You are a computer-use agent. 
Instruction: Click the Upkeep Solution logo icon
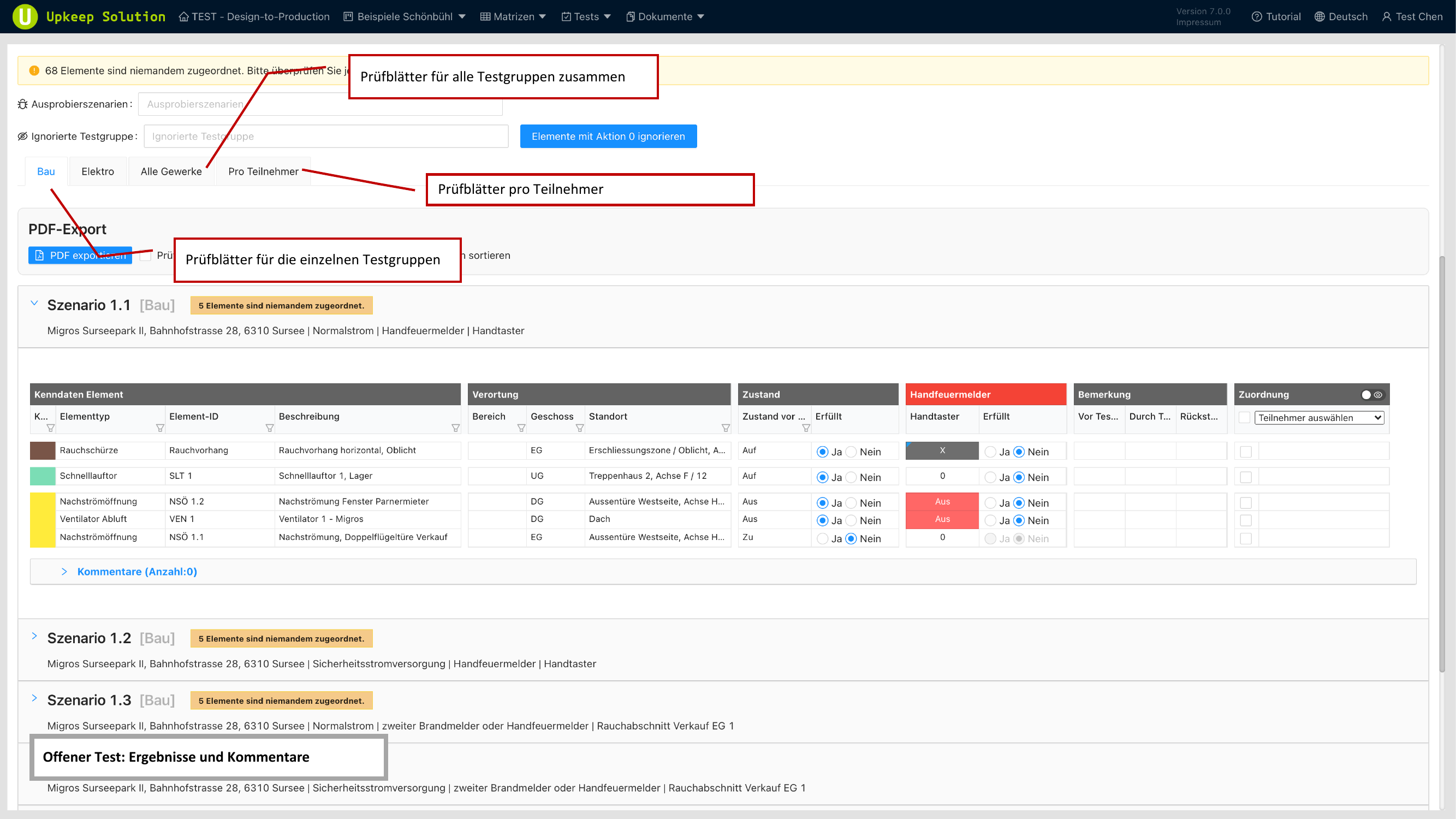(25, 16)
